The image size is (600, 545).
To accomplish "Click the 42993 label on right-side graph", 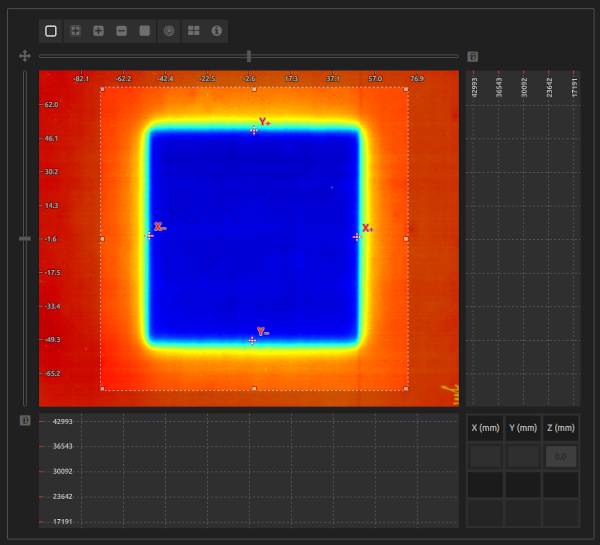I will point(474,87).
